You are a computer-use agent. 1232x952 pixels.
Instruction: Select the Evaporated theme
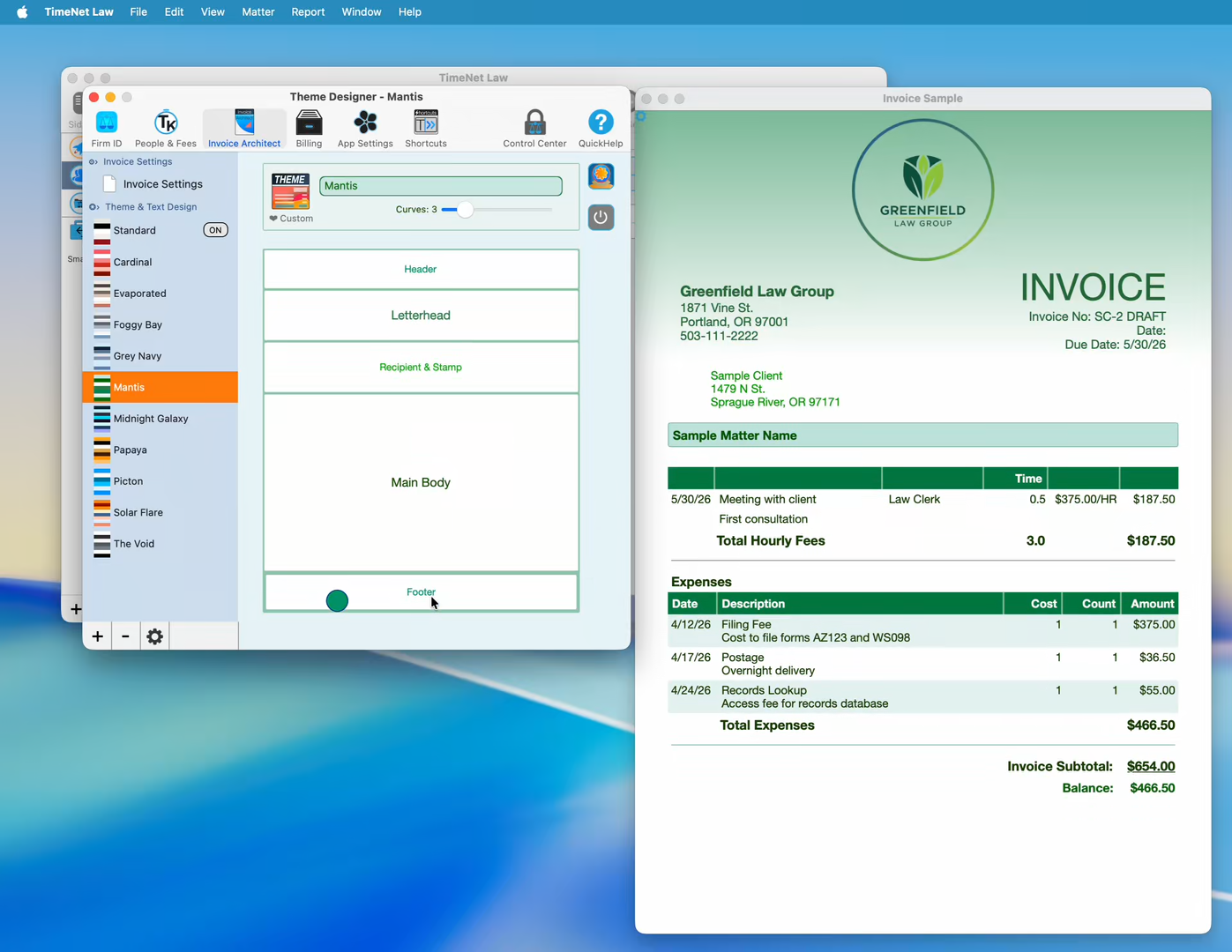(x=161, y=294)
